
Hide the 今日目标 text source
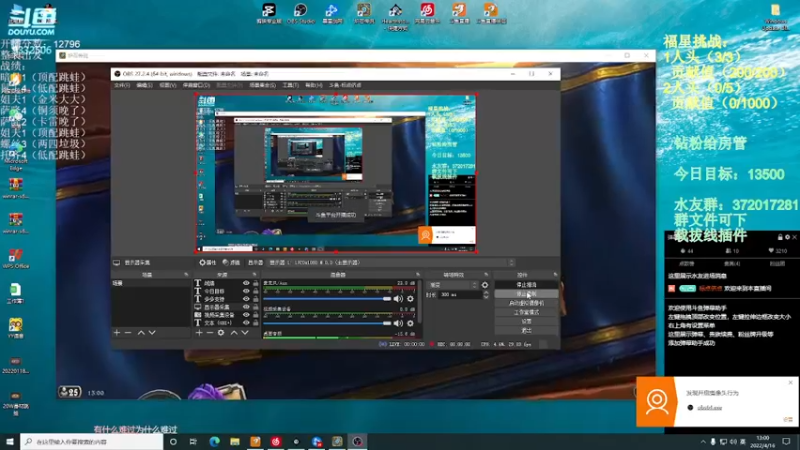coord(246,291)
